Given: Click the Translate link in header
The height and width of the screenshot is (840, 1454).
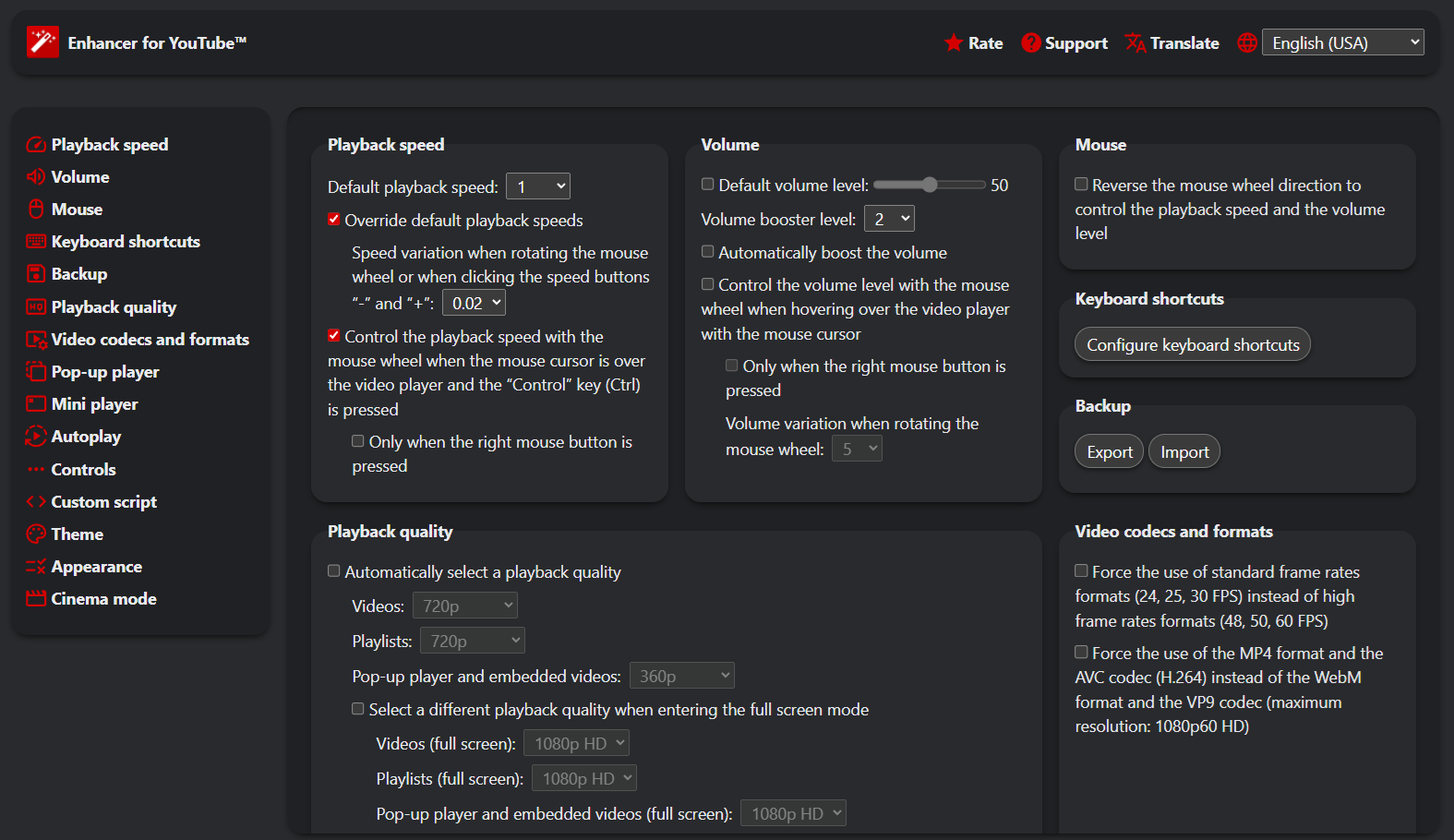Looking at the screenshot, I should (1184, 43).
